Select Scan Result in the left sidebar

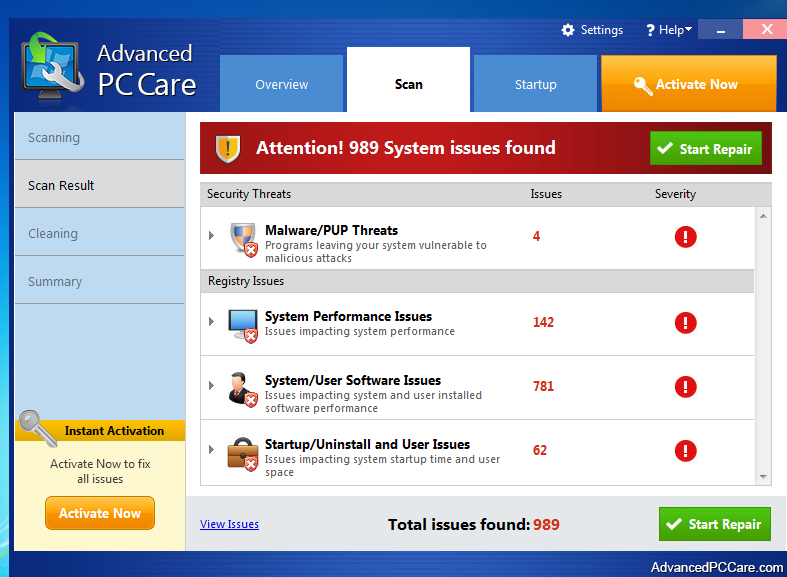[62, 185]
